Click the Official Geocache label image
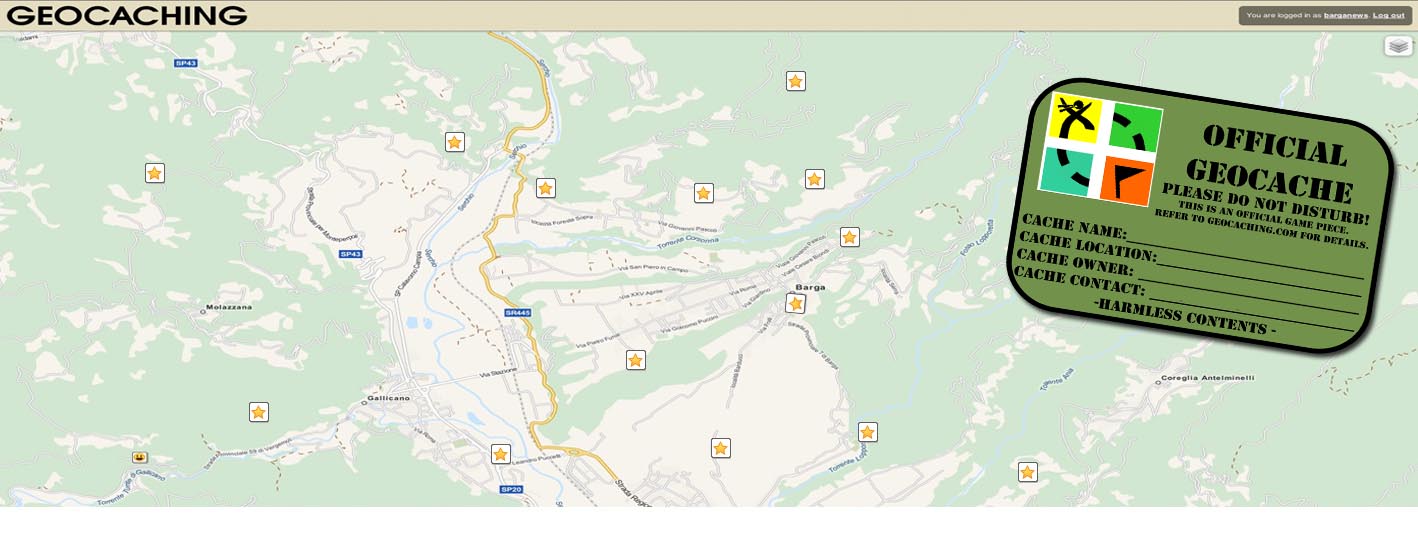The height and width of the screenshot is (542, 1418). pos(1200,215)
